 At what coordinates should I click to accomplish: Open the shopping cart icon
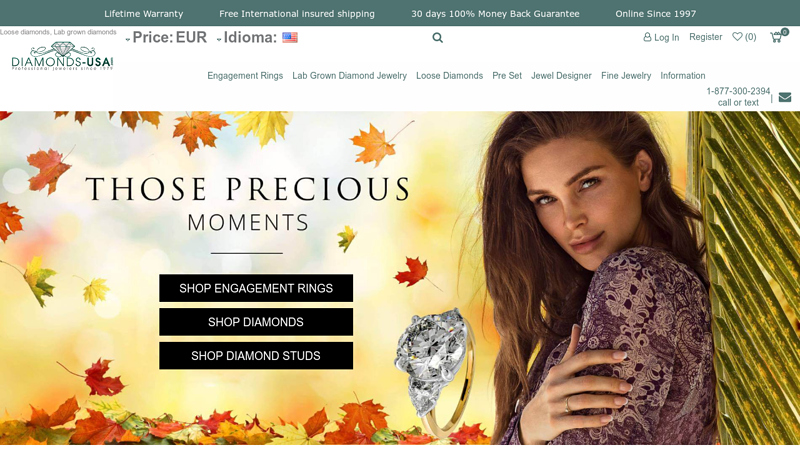(x=776, y=37)
